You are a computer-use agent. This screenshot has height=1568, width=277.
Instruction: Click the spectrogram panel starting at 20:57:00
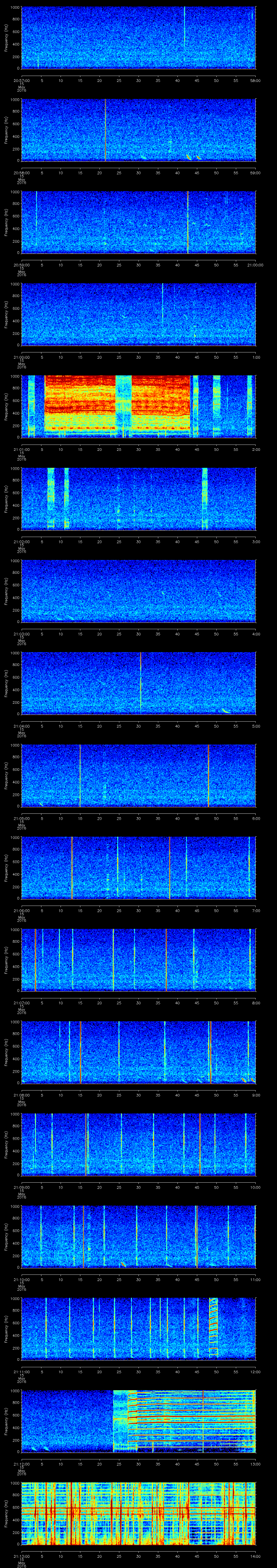138,38
